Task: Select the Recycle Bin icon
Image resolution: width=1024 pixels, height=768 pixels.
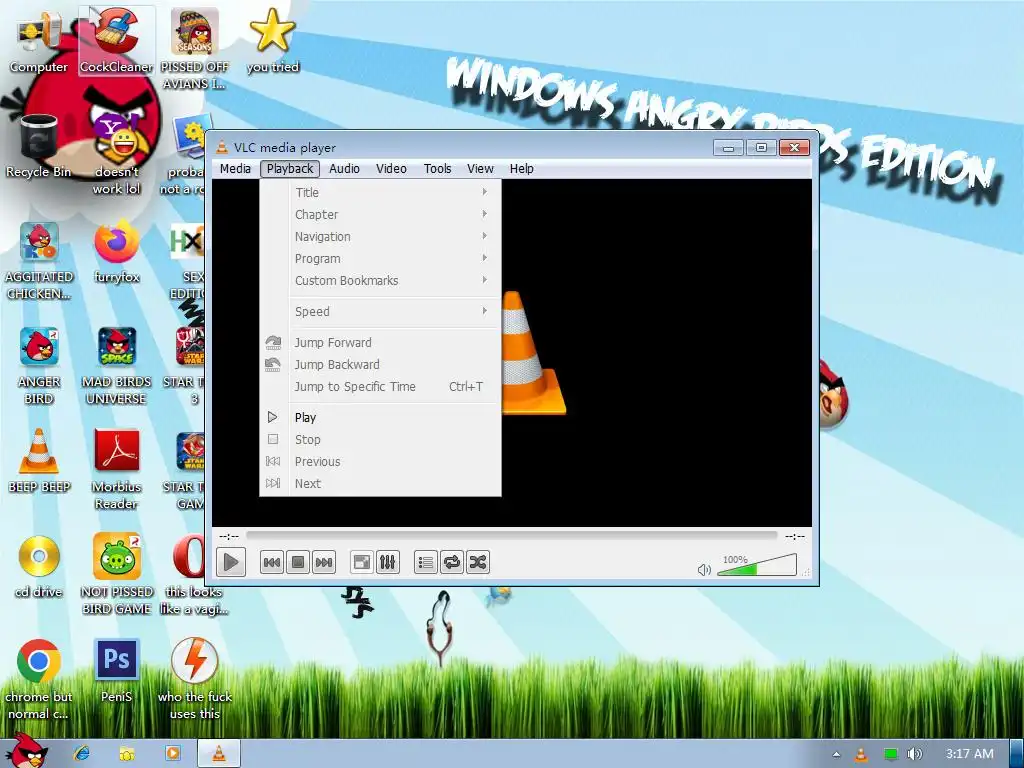Action: tap(39, 146)
